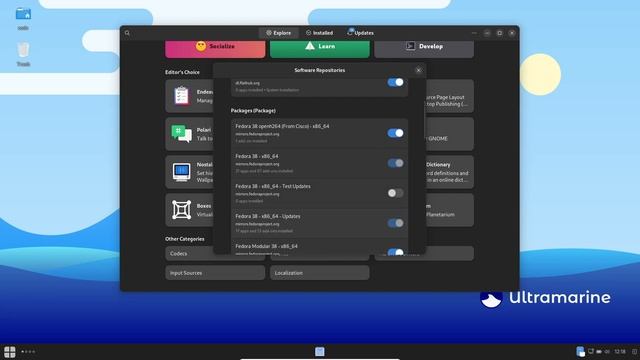Close the Software Repositories dialog
The image size is (640, 360).
click(418, 70)
